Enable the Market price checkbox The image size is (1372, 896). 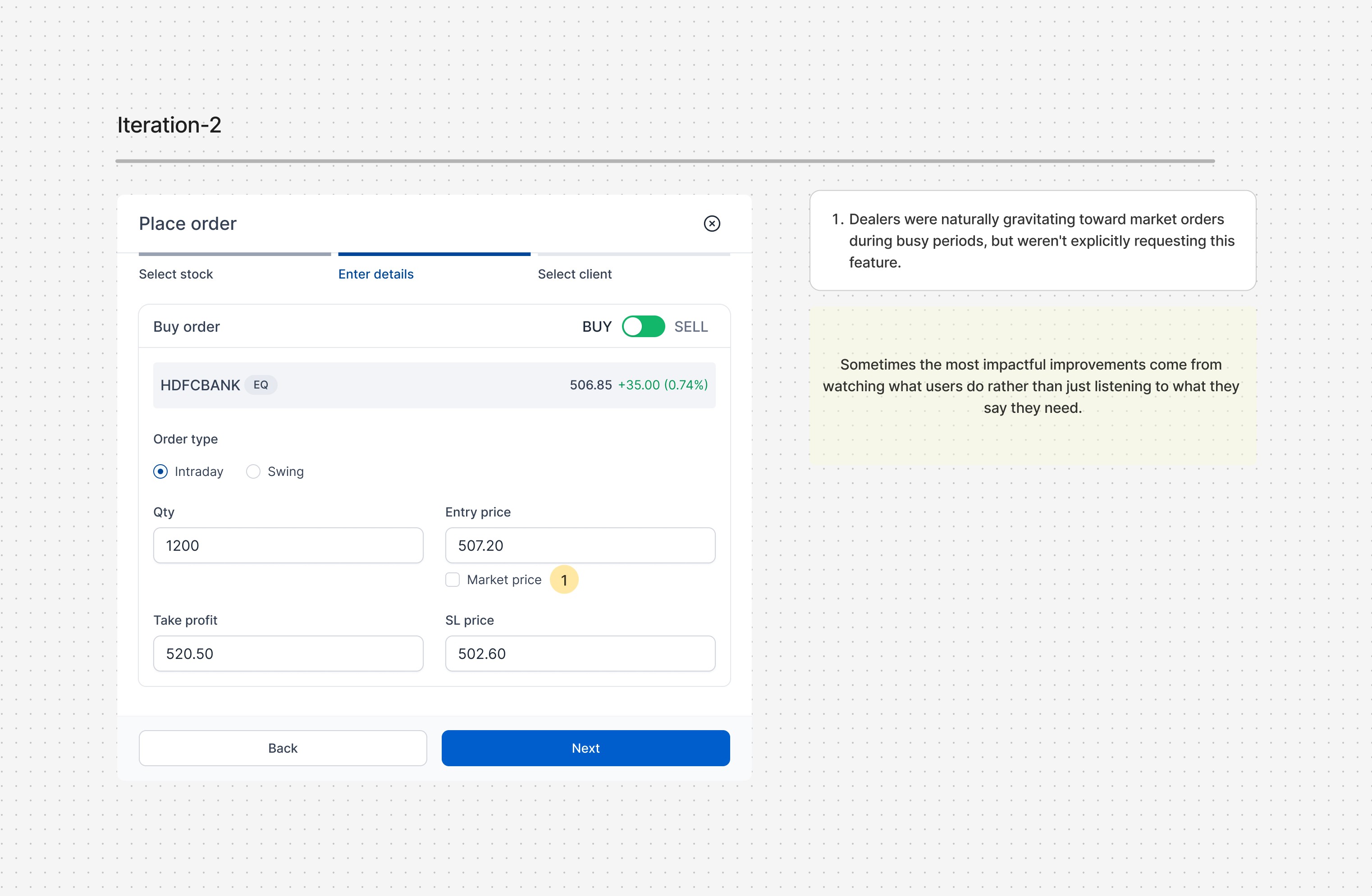[453, 580]
